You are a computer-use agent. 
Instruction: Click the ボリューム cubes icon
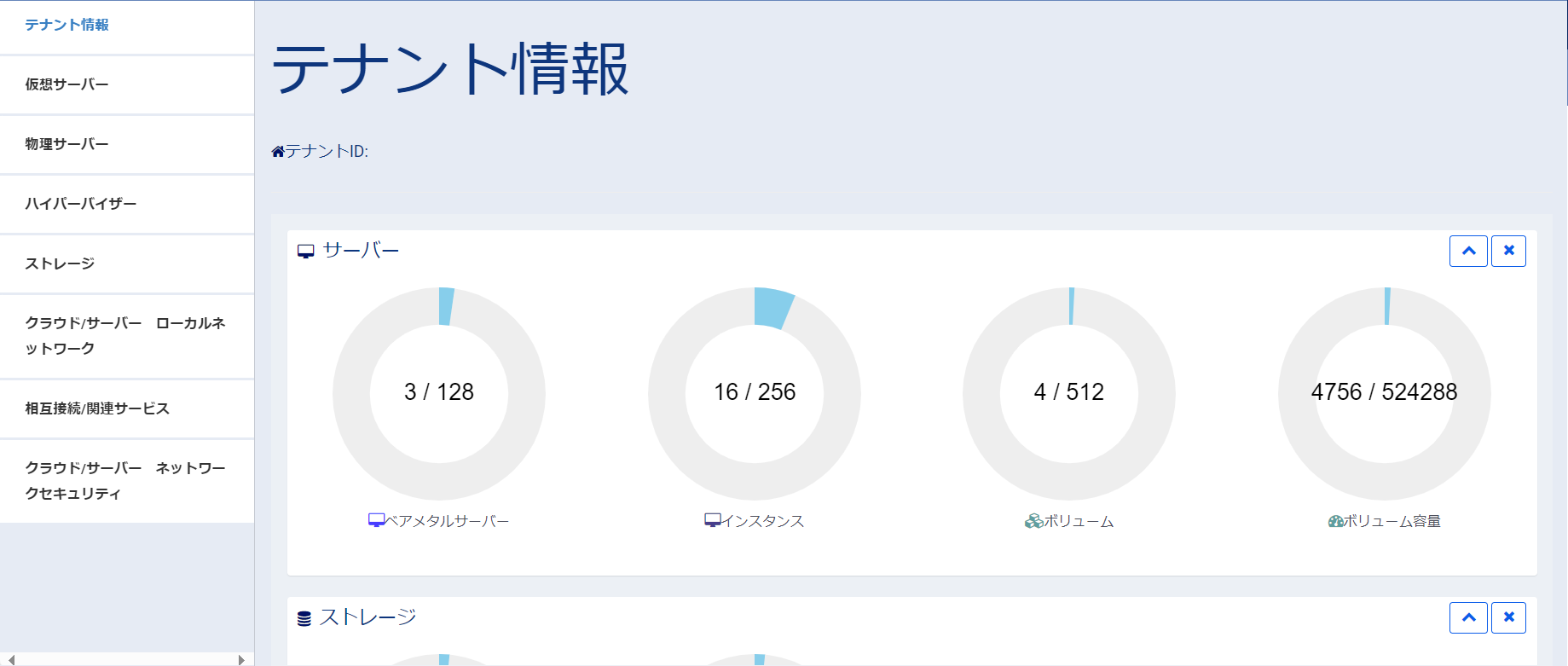(1033, 520)
